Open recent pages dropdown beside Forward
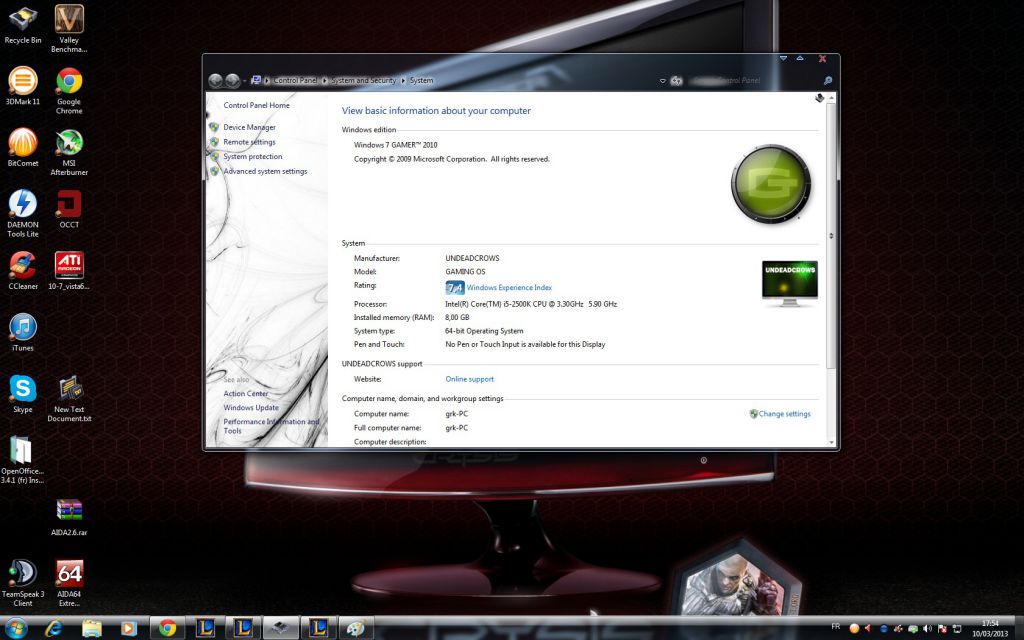 [x=244, y=81]
